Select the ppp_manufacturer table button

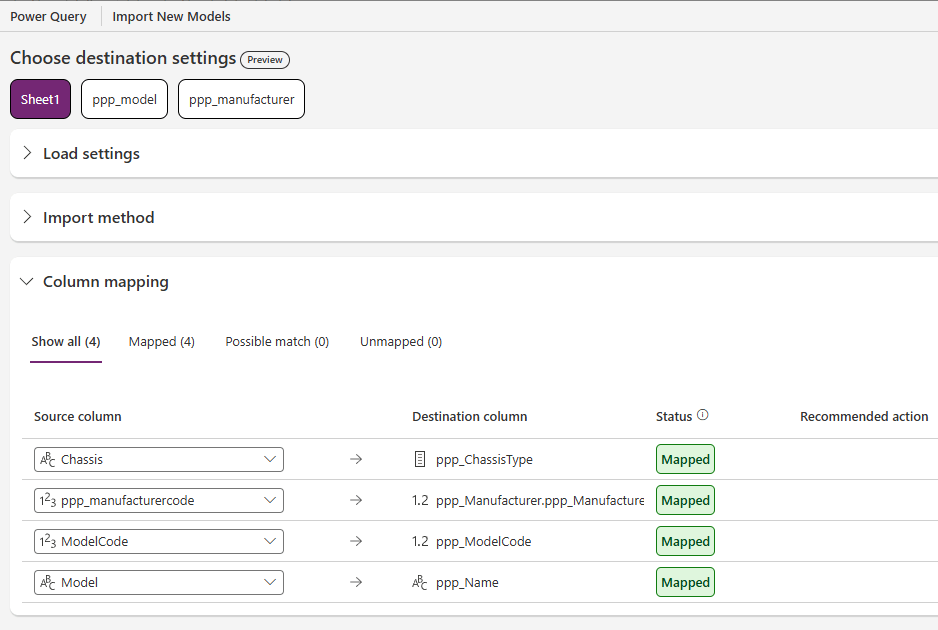pos(241,100)
